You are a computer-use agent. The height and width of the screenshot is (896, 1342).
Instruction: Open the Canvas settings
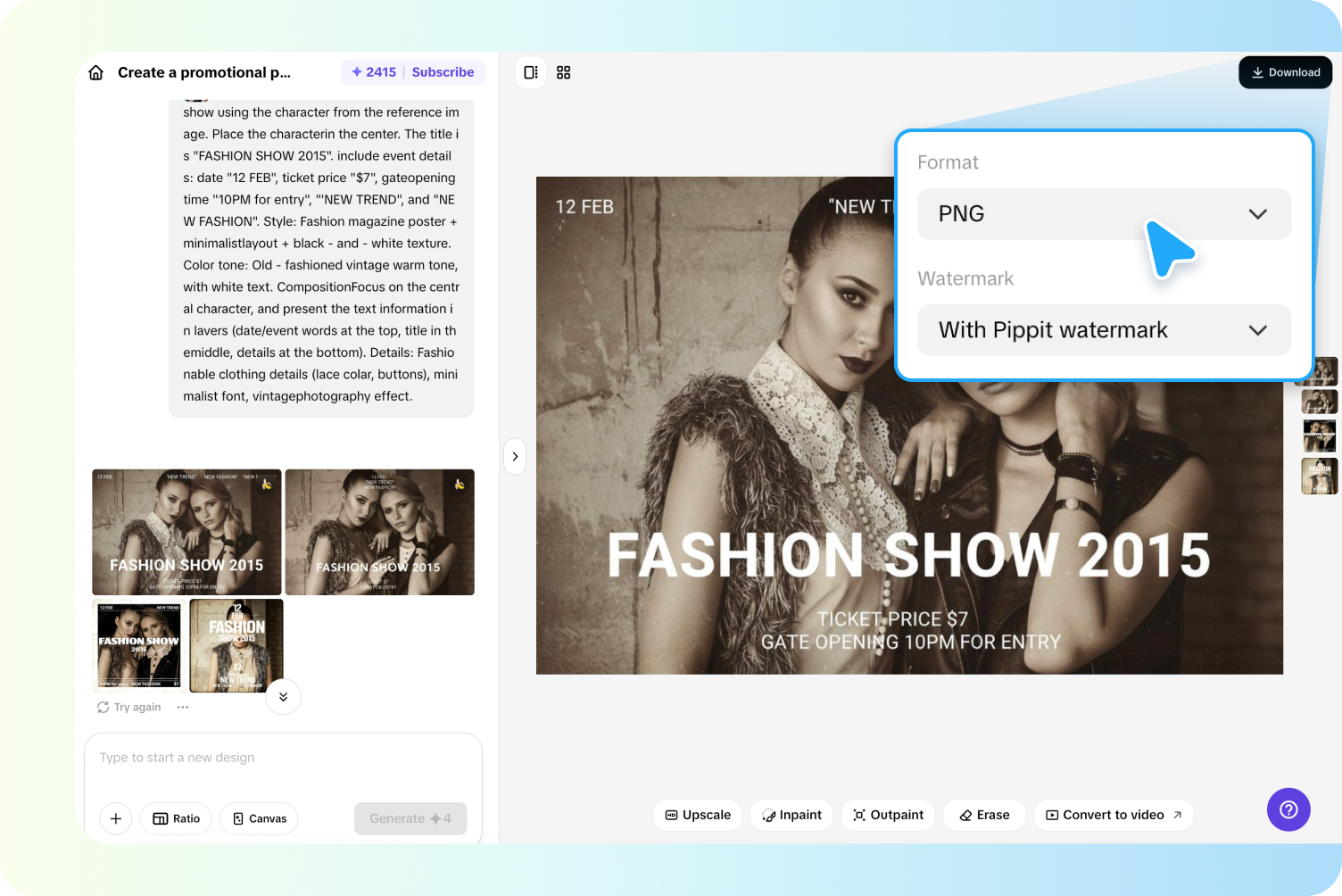(x=258, y=818)
